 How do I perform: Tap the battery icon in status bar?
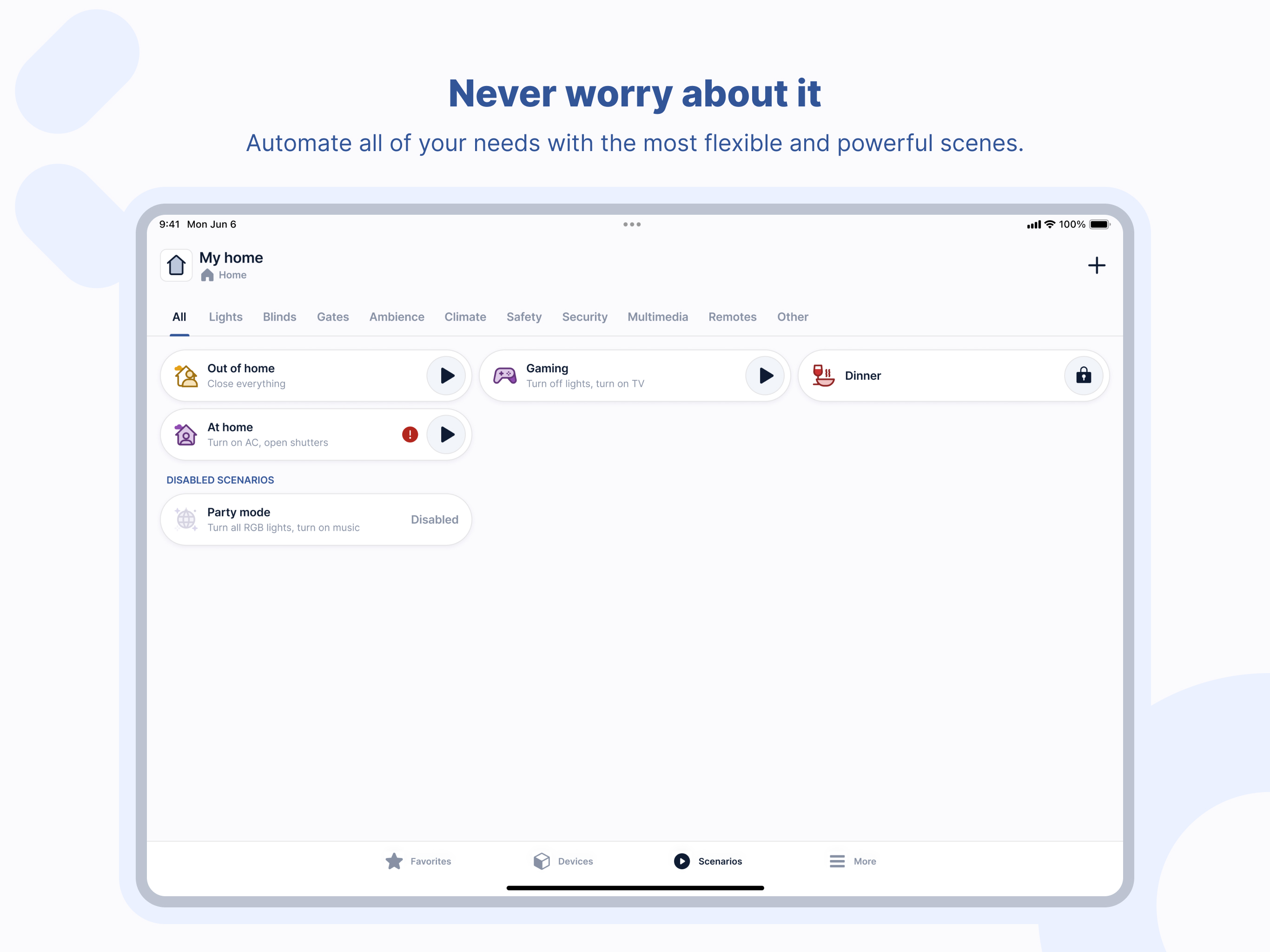1099,225
